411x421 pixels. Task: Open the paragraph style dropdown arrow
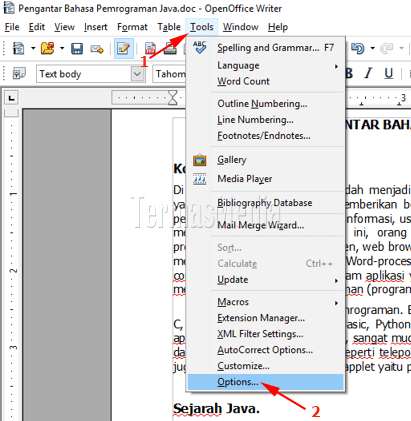click(x=138, y=74)
